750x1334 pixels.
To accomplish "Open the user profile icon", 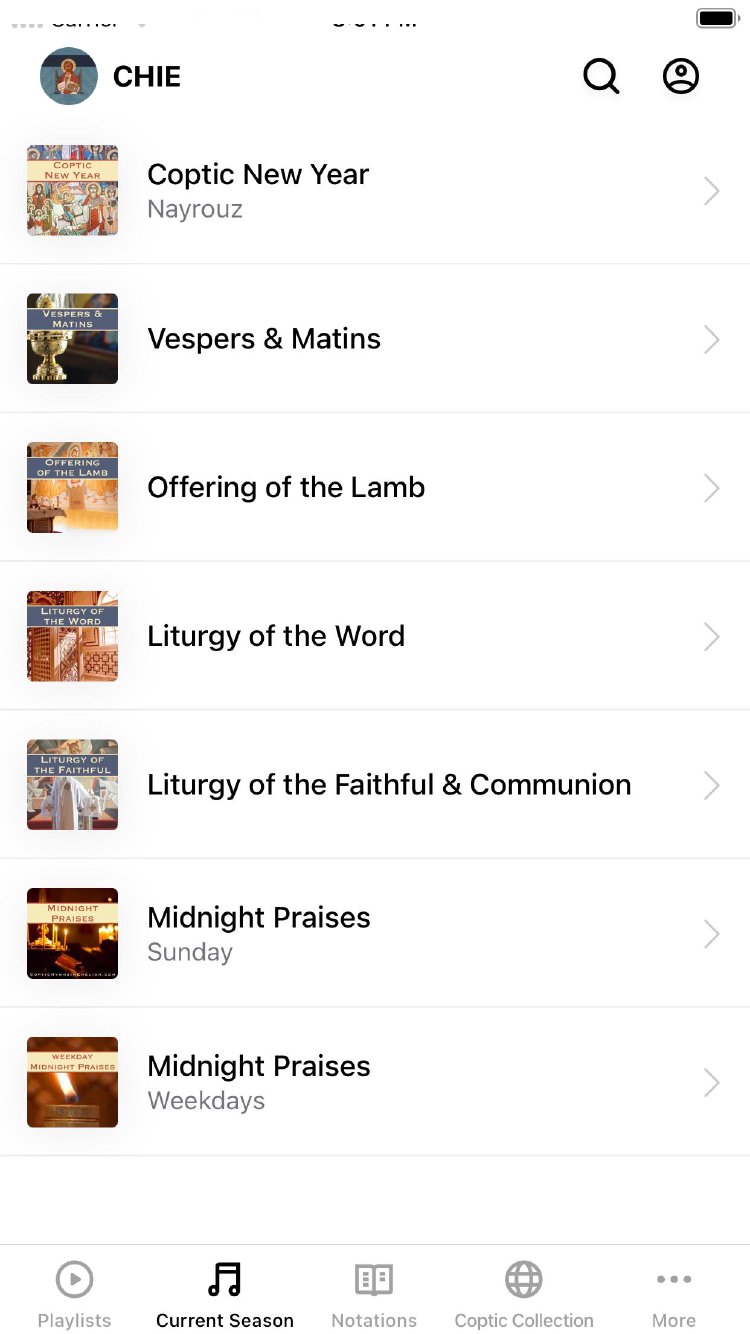I will 681,76.
